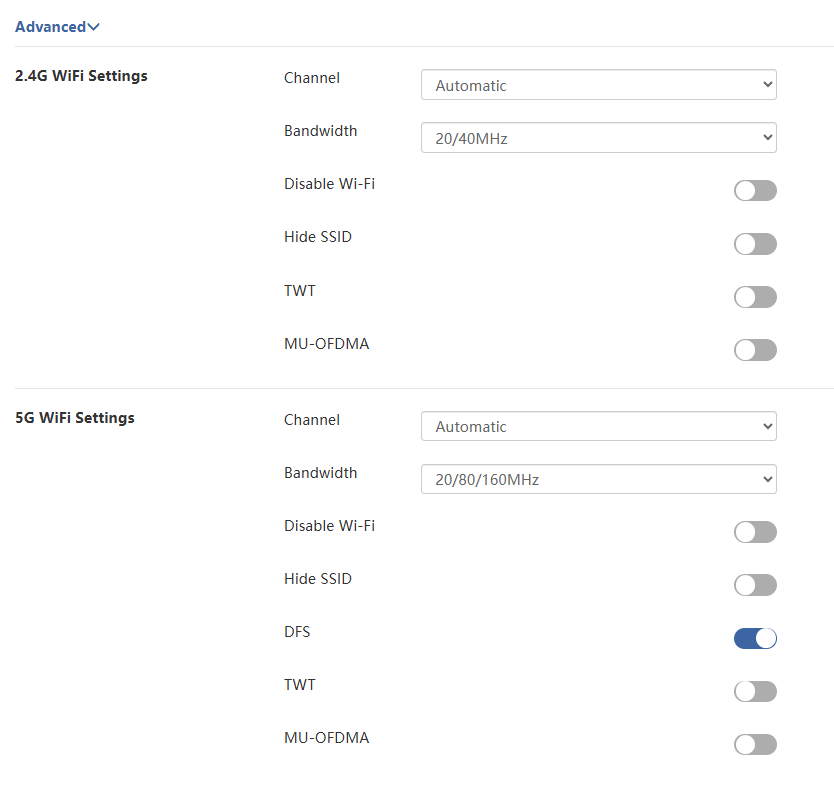
Task: Click the 2.4G WiFi Settings heading
Action: (81, 76)
